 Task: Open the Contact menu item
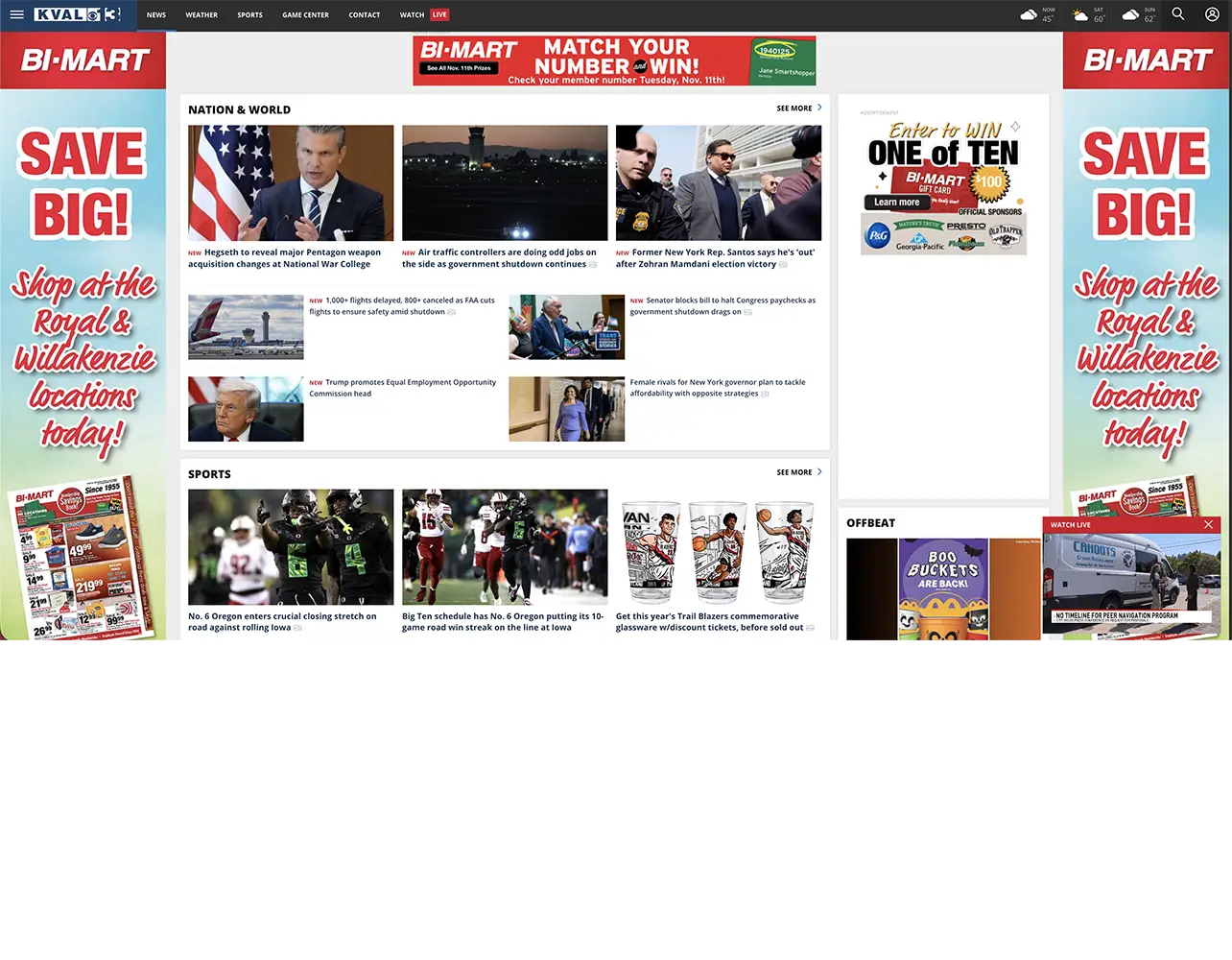point(365,15)
